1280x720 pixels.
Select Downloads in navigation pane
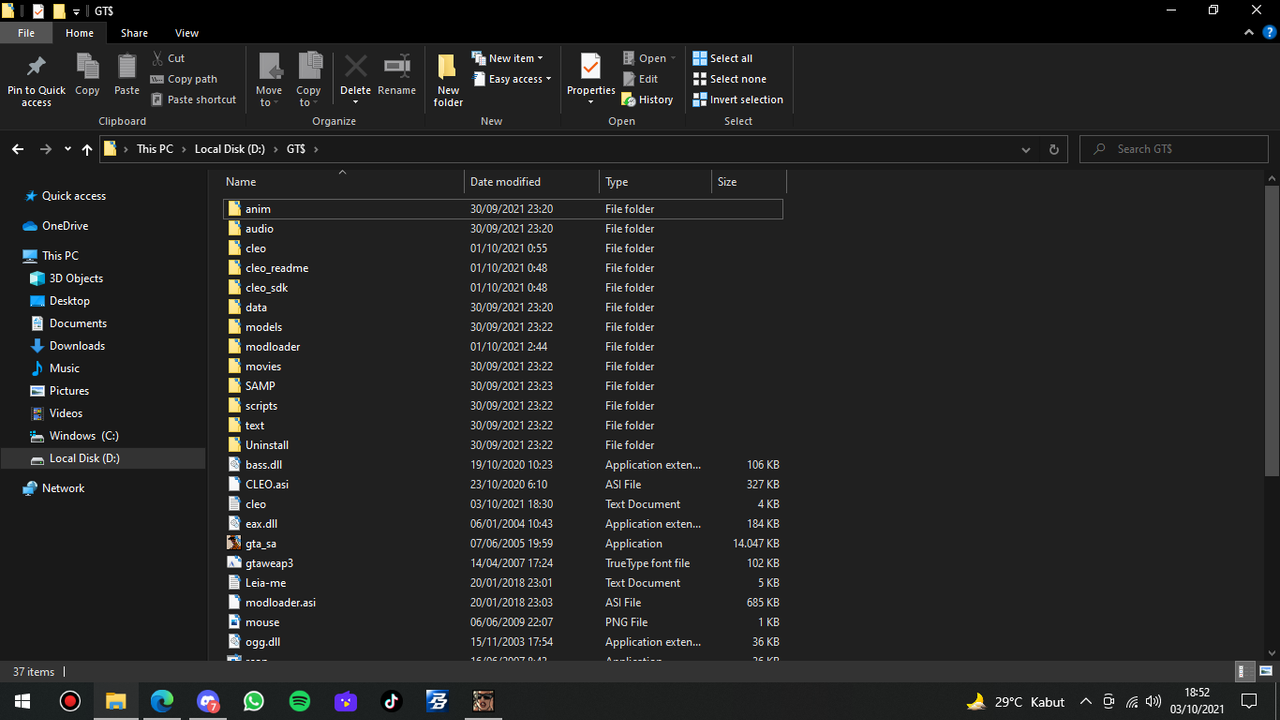tap(67, 346)
